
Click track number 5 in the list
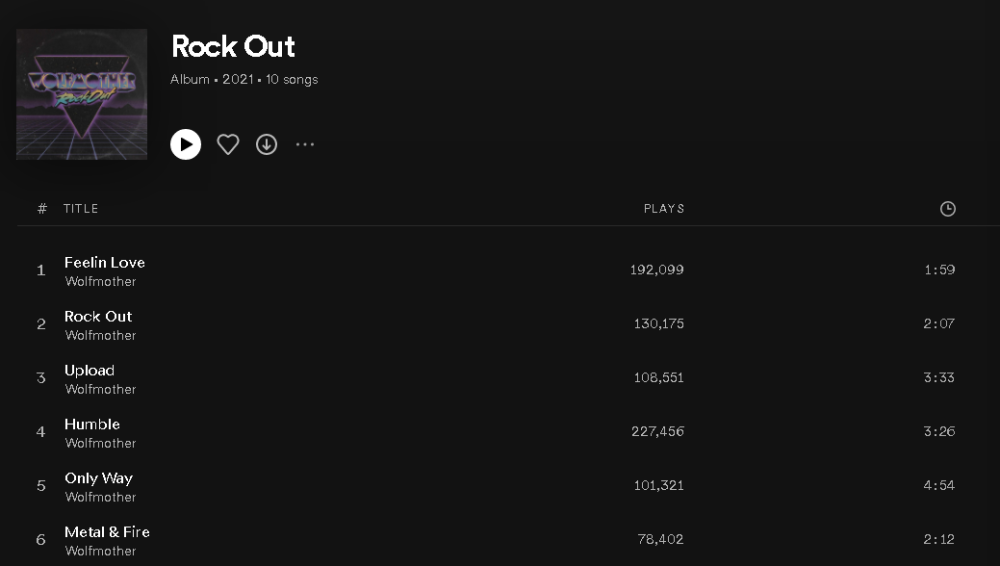[x=41, y=486]
